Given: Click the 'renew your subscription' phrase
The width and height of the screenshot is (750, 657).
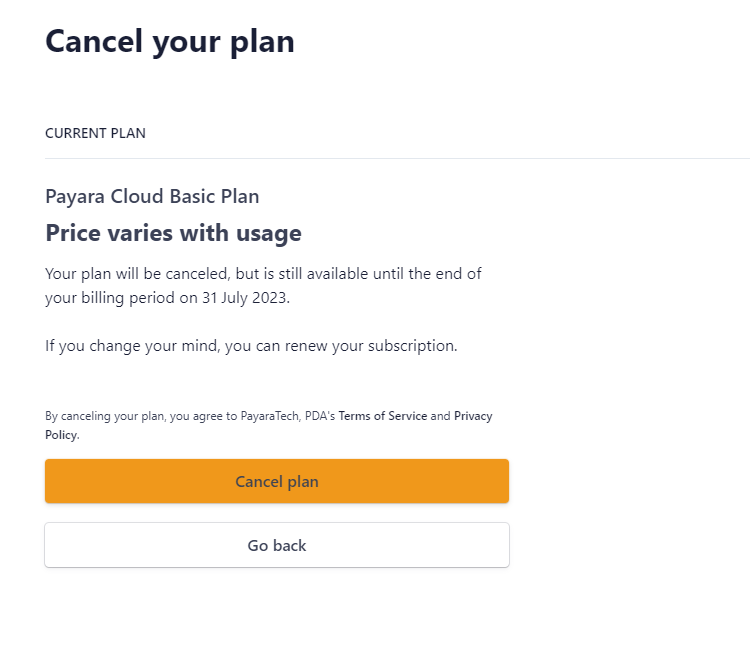Looking at the screenshot, I should tap(370, 346).
